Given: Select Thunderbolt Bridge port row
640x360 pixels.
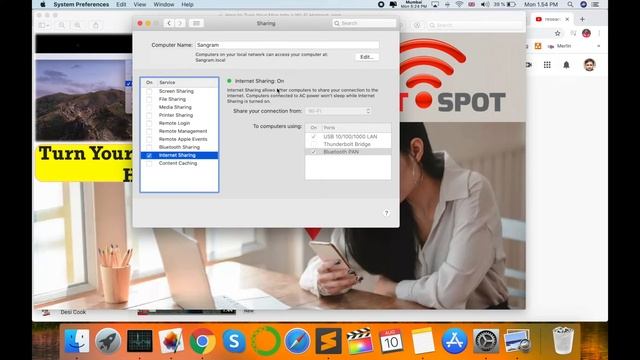Looking at the screenshot, I should click(x=348, y=144).
